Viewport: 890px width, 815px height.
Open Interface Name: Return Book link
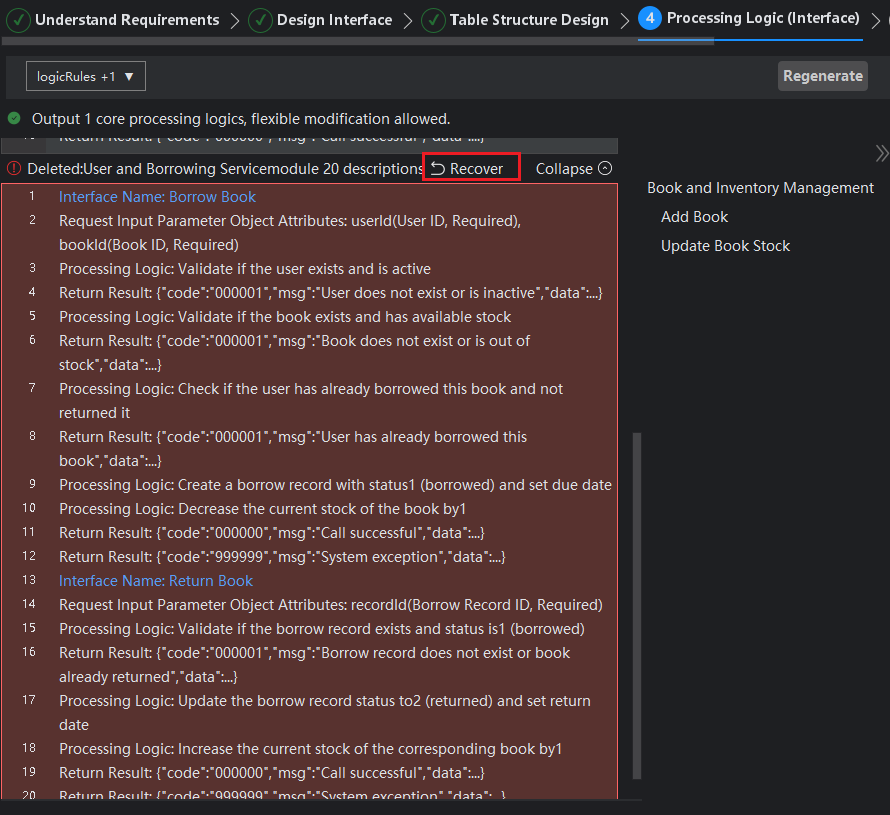[156, 581]
